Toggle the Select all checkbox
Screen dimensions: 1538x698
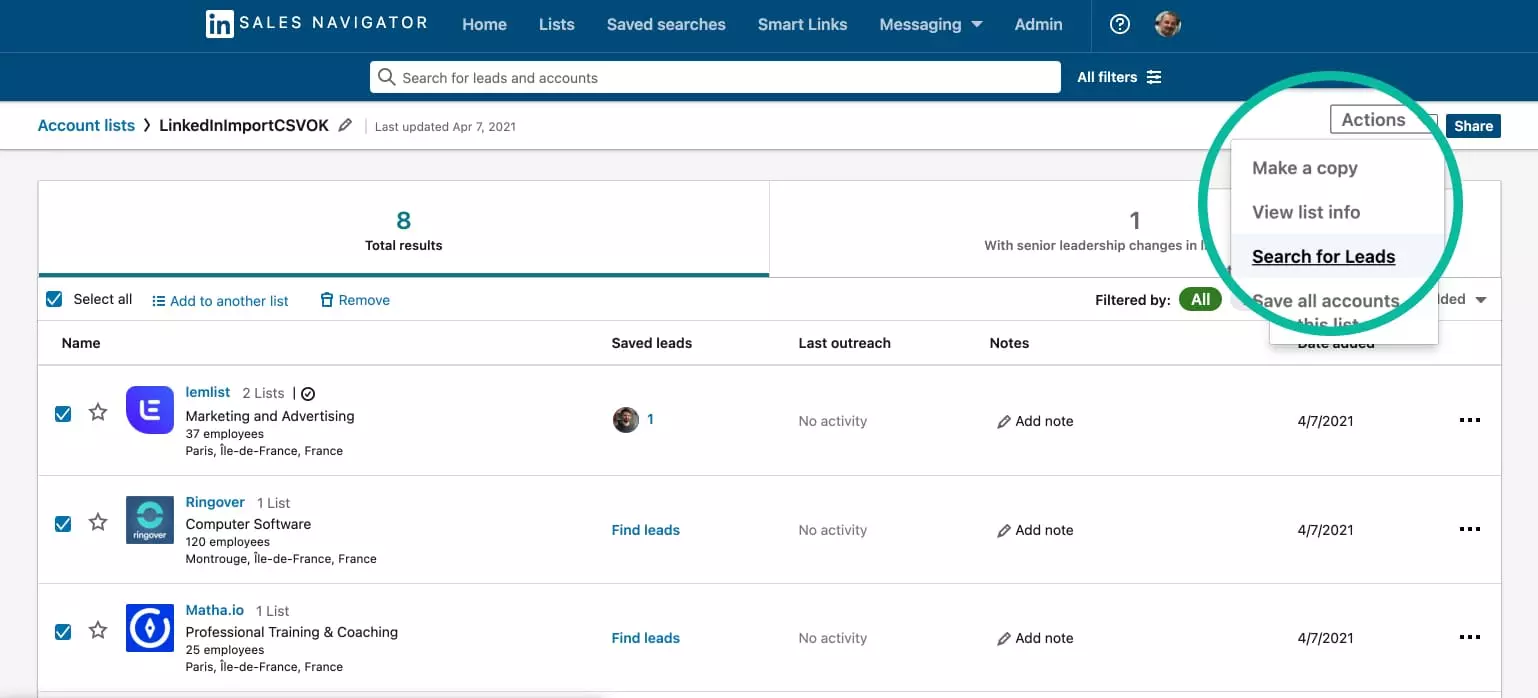point(54,299)
